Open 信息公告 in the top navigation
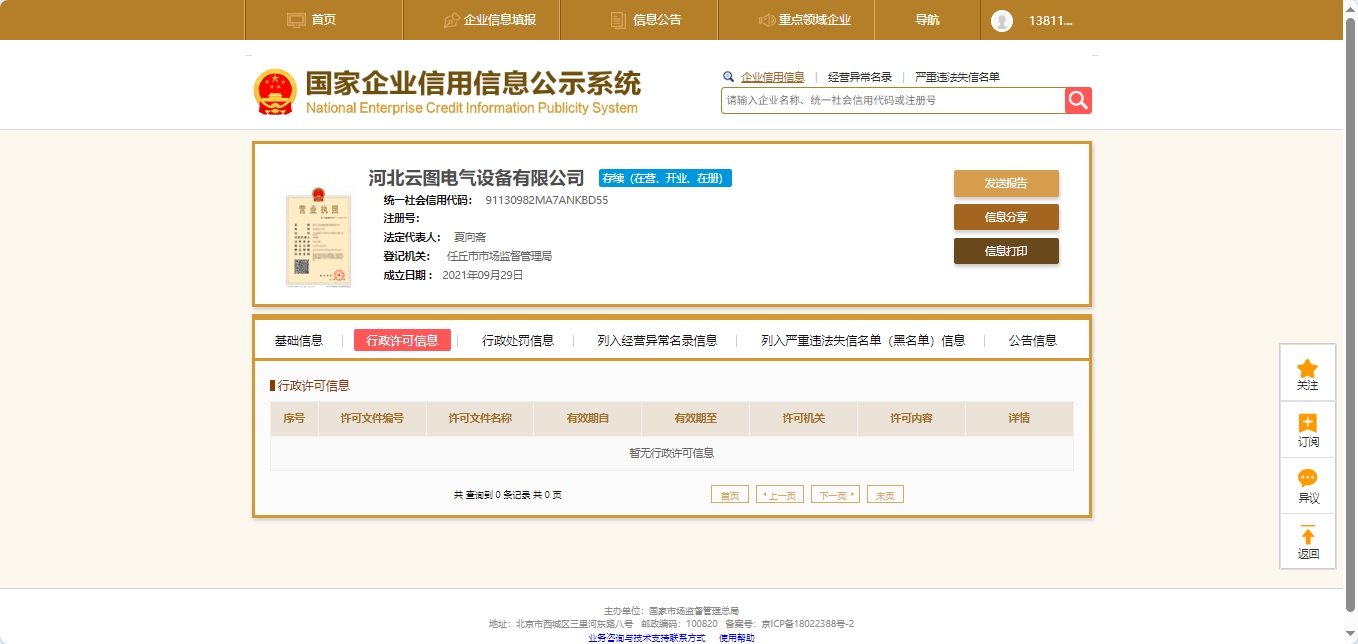Viewport: 1358px width, 644px height. pyautogui.click(x=646, y=20)
